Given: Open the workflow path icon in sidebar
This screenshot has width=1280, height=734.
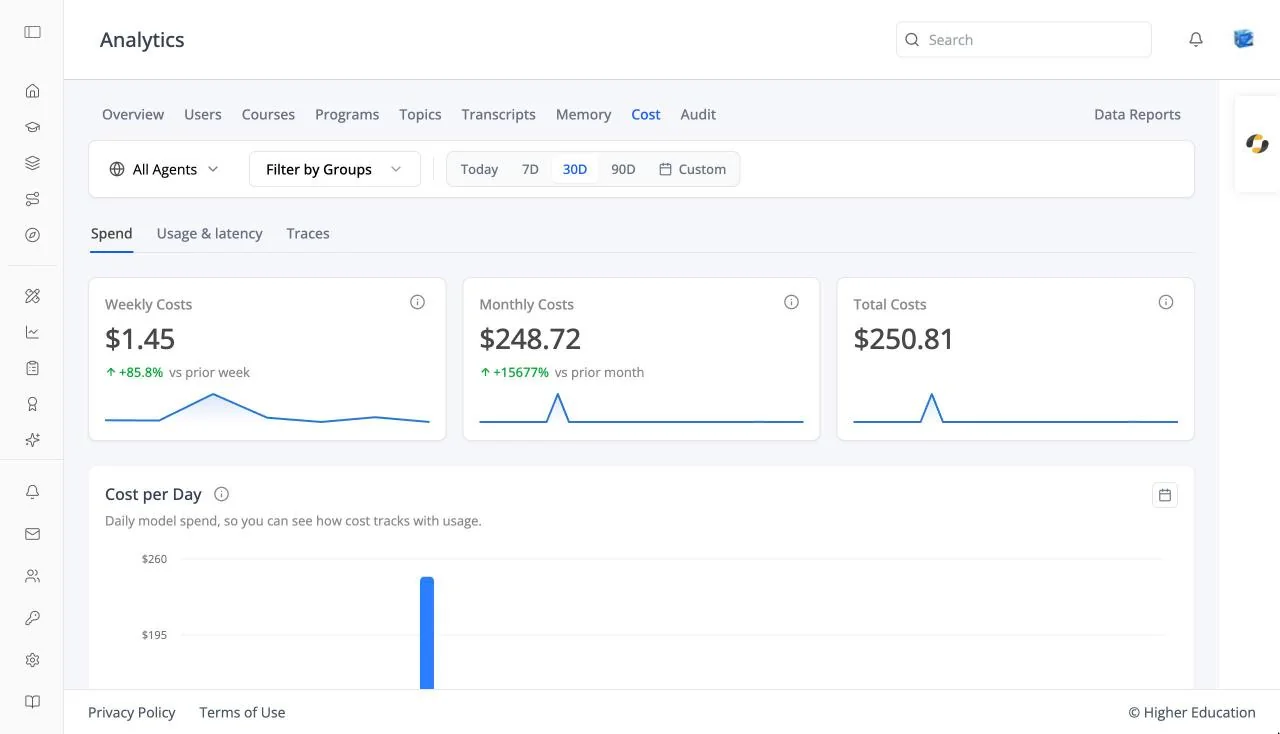Looking at the screenshot, I should [x=32, y=199].
